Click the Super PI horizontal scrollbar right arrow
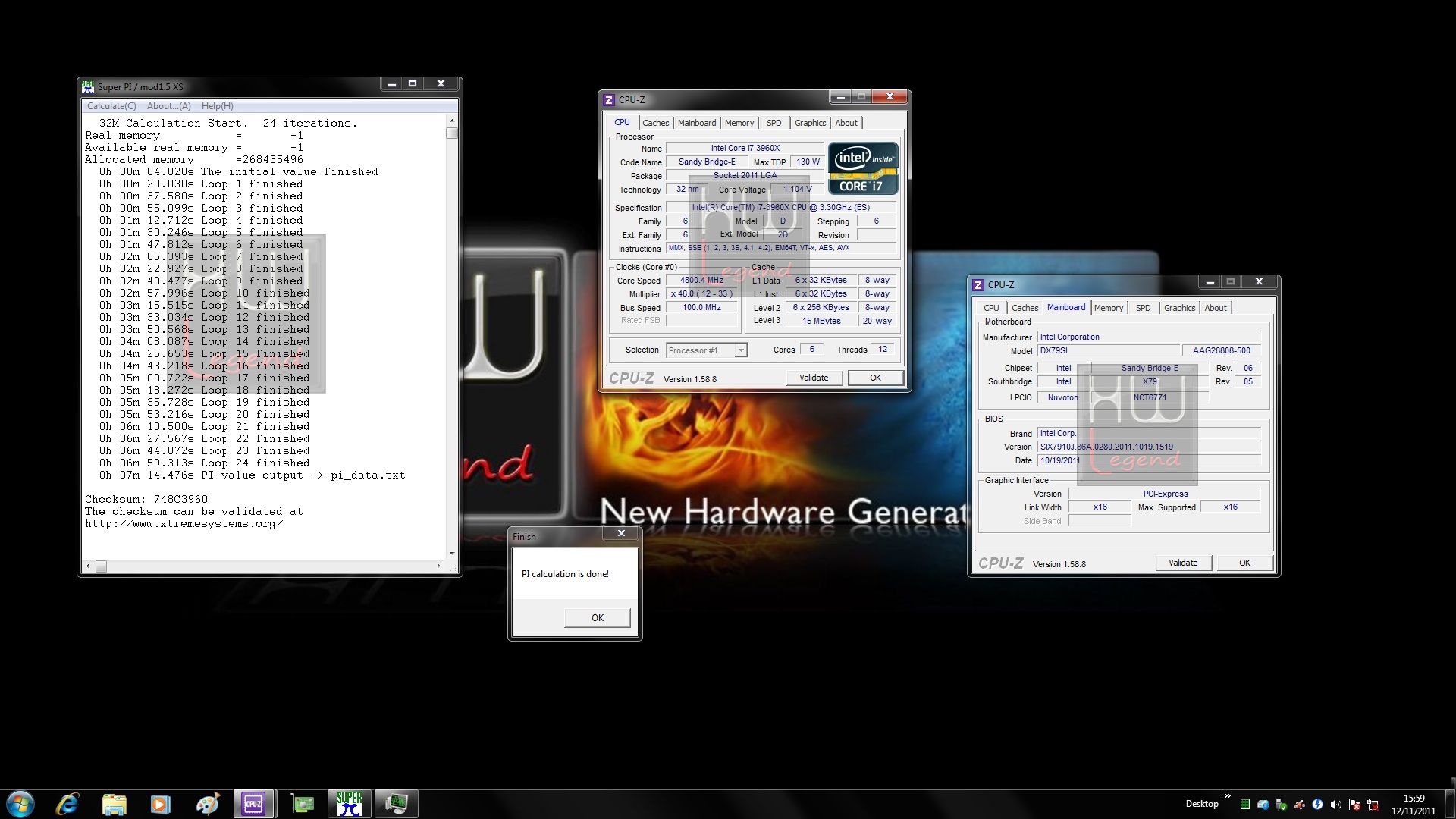The height and width of the screenshot is (819, 1456). pos(438,566)
